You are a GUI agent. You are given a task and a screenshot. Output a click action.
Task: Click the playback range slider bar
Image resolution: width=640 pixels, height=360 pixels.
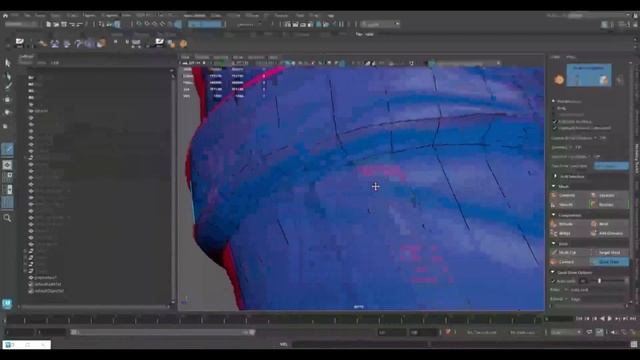point(162,332)
